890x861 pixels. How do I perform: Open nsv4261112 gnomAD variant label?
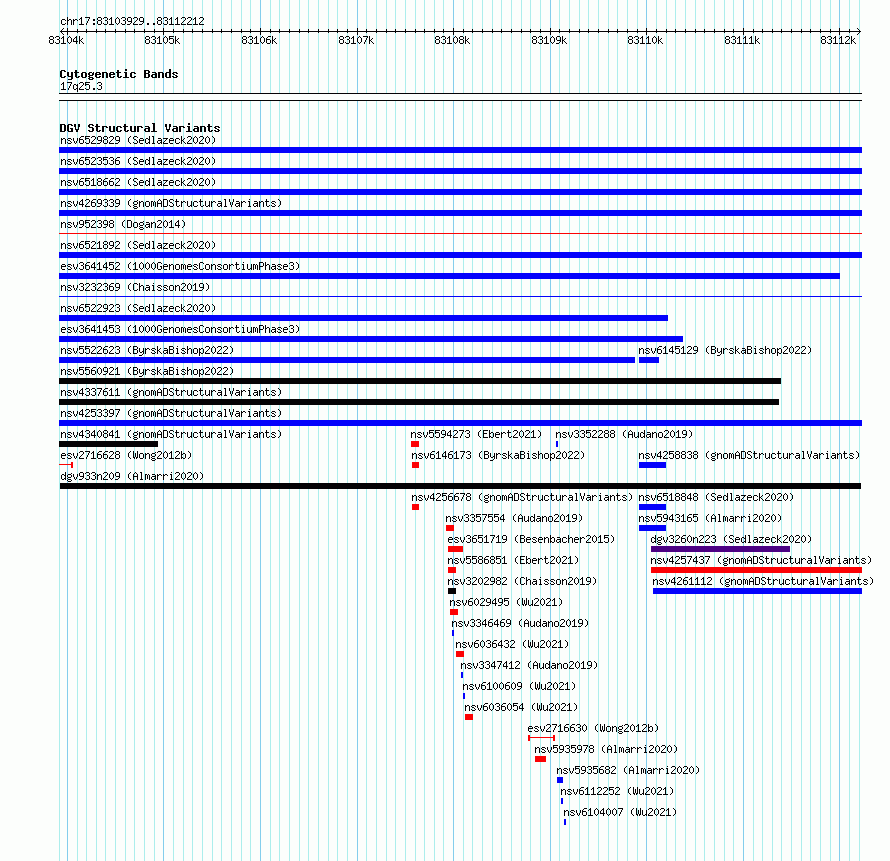[763, 581]
